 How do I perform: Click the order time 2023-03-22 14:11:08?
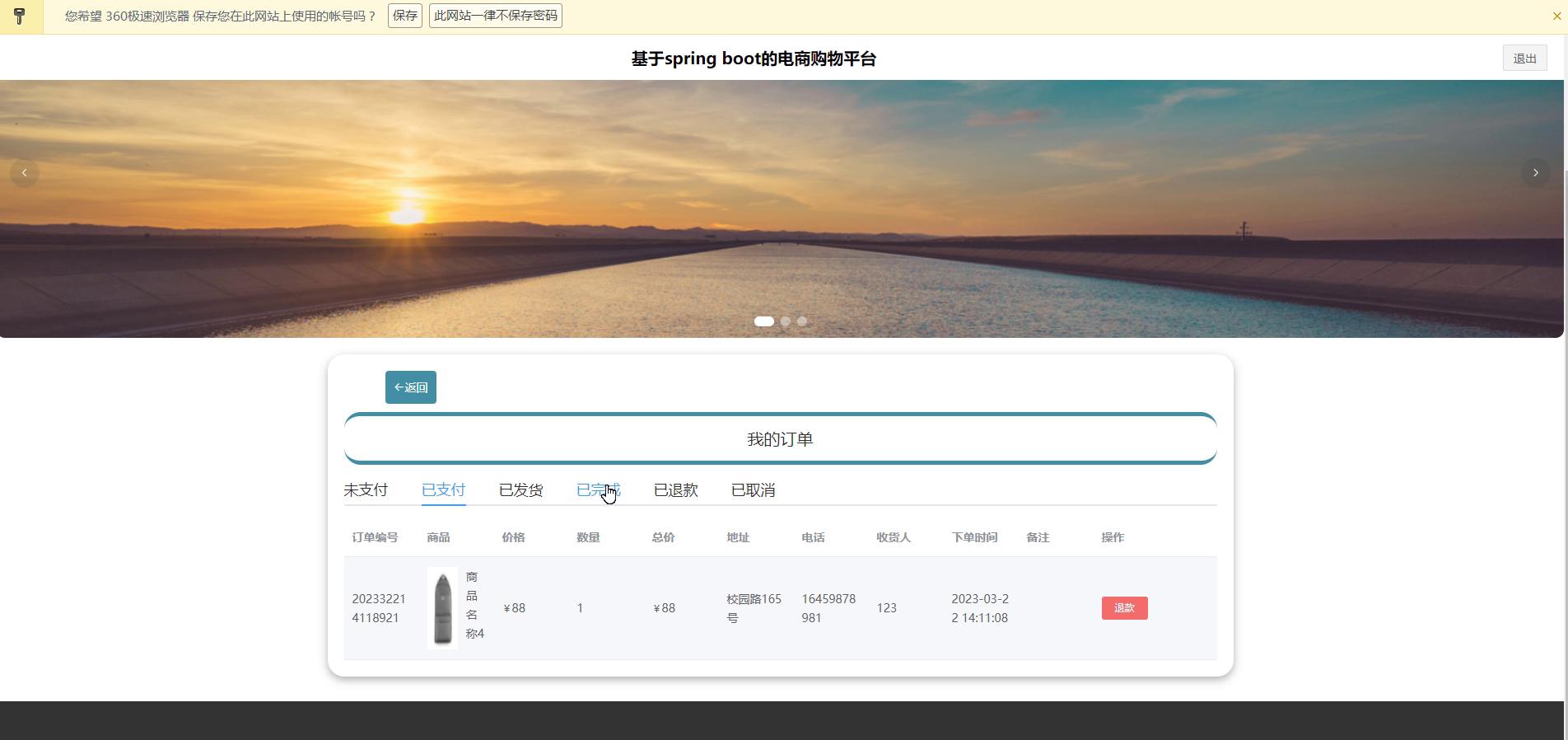(980, 608)
